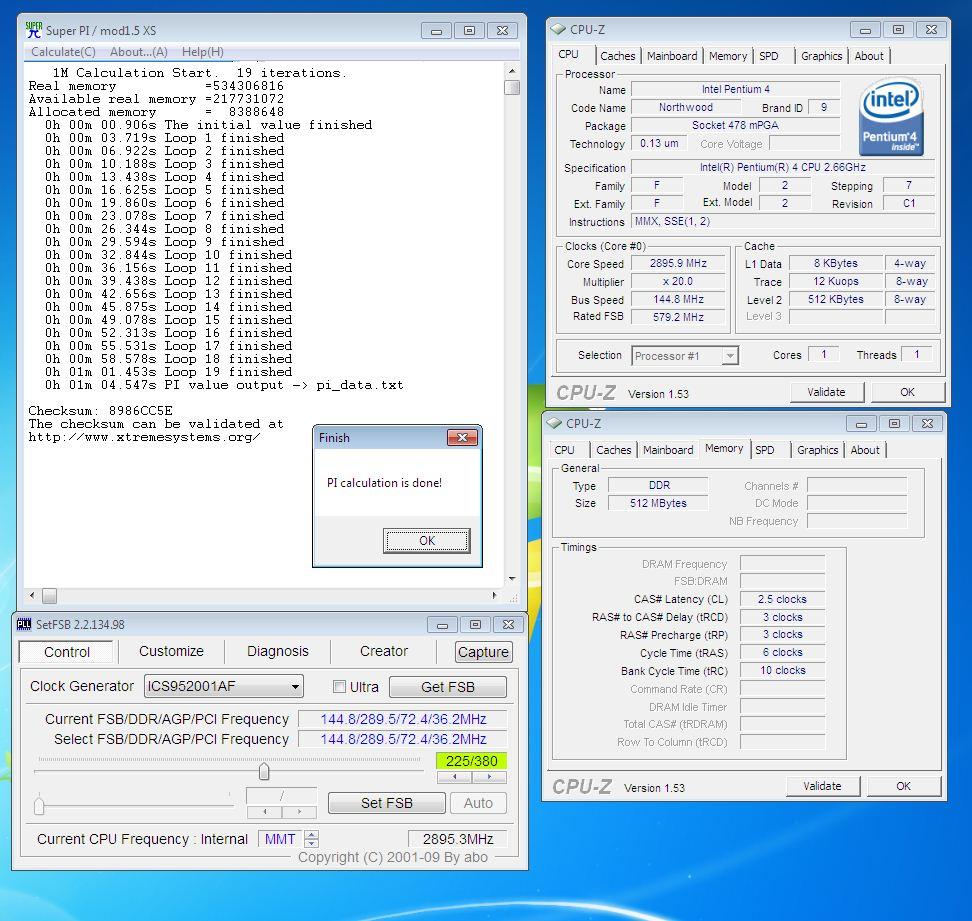Select the Control tab in SetFSB
Screen dimensions: 972x921
pos(67,652)
